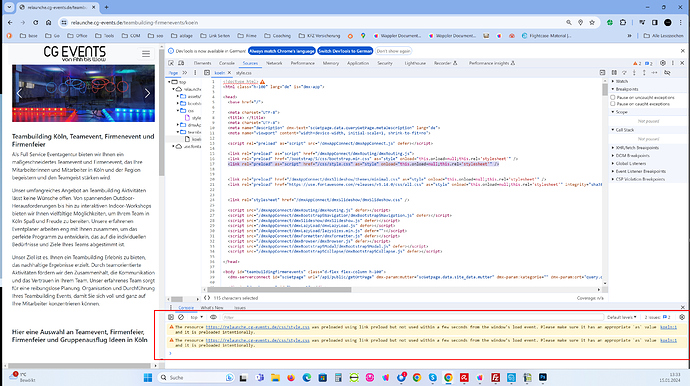Screen dimensions: 690x386
Task: Click the pretty print braces icon
Action: [x=207, y=298]
